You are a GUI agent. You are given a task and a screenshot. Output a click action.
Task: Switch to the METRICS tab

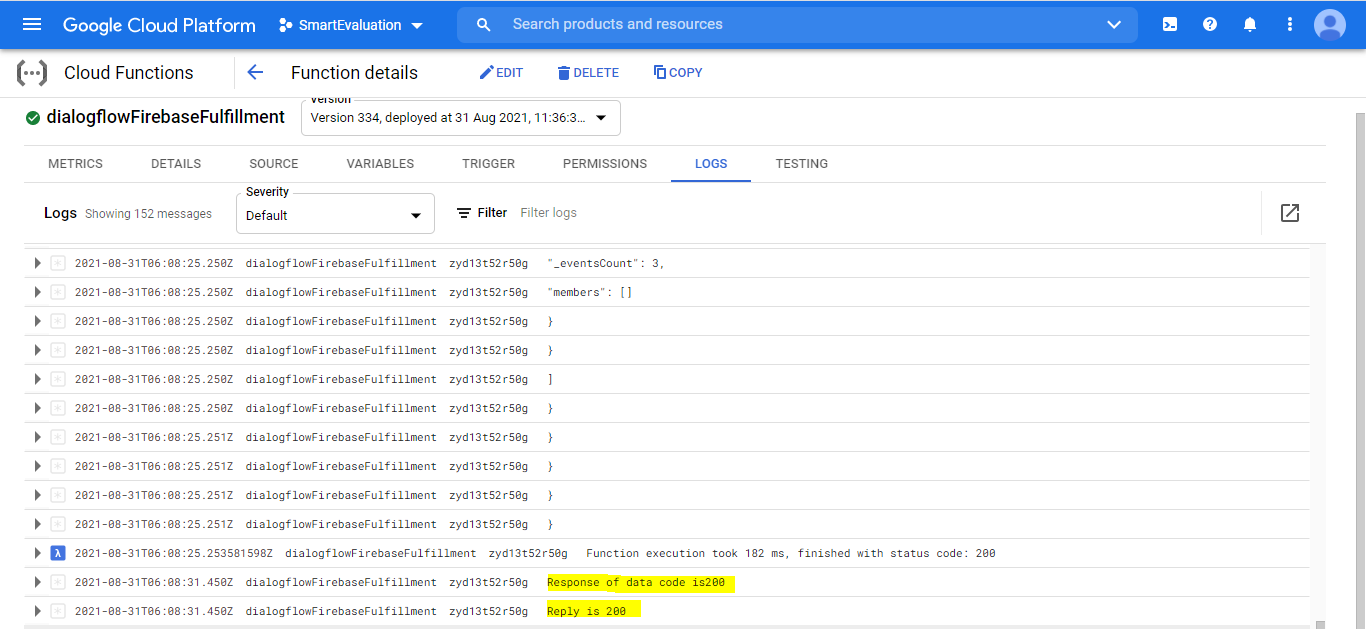pyautogui.click(x=75, y=164)
